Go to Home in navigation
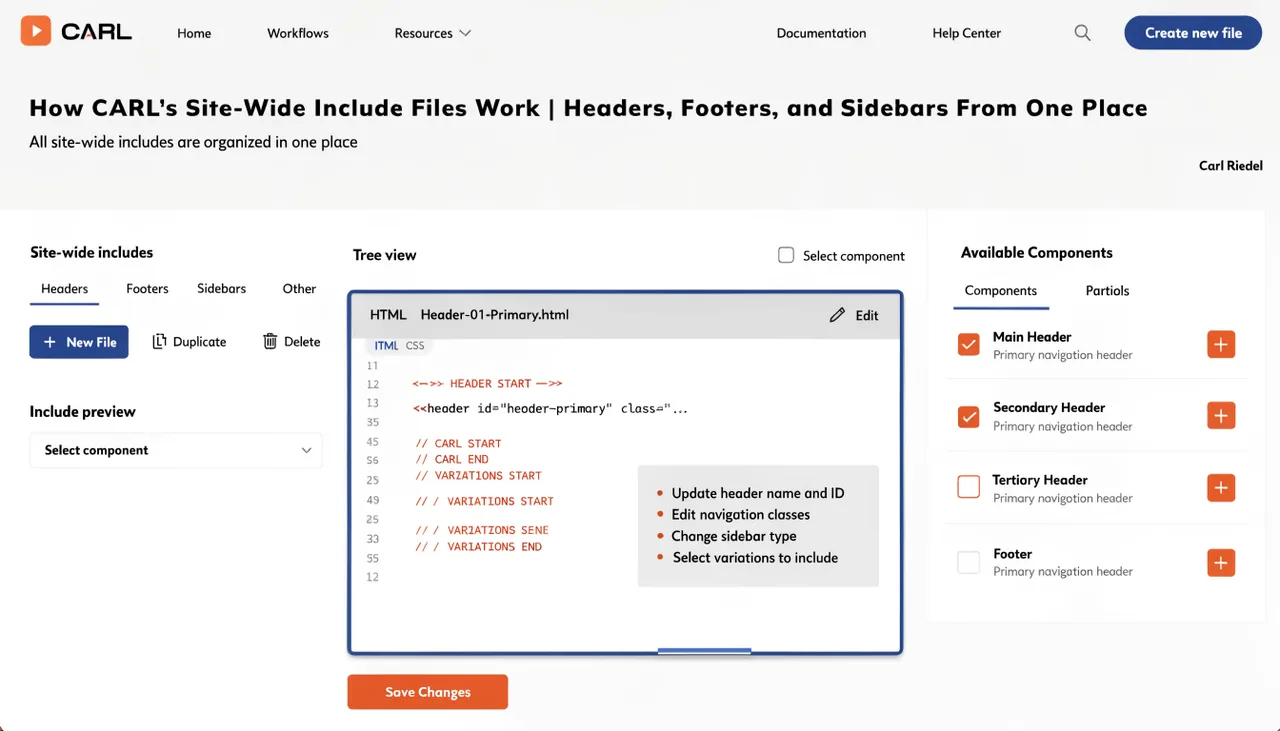This screenshot has width=1280, height=731. point(194,33)
